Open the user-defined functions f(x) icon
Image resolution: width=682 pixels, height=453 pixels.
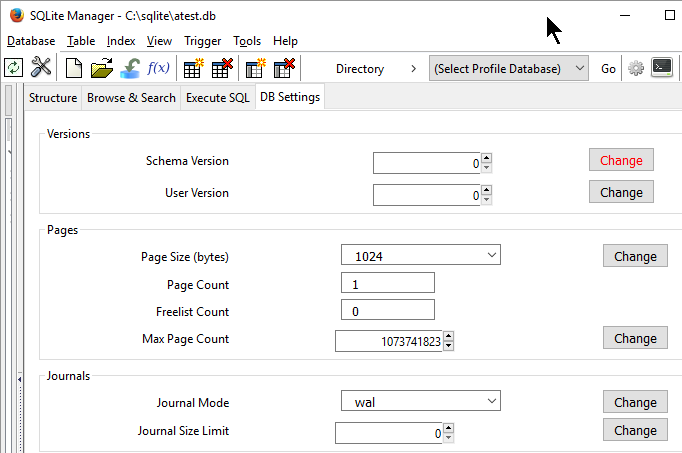[x=158, y=68]
